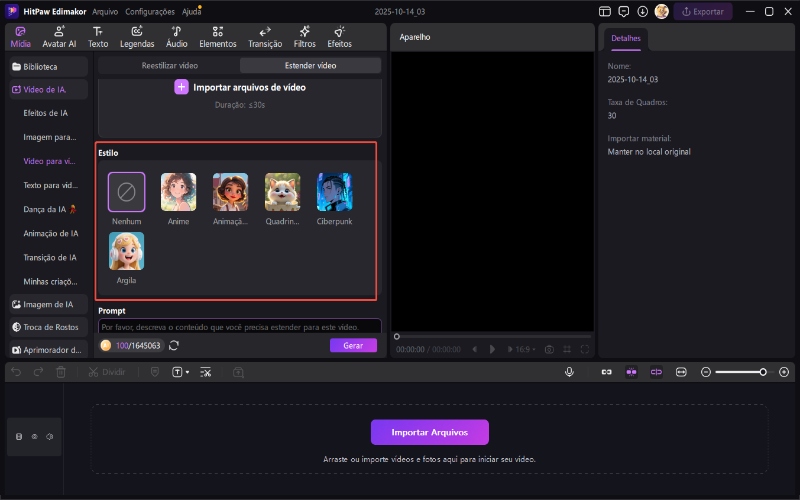Redo the last action
The image size is (800, 500).
click(38, 372)
